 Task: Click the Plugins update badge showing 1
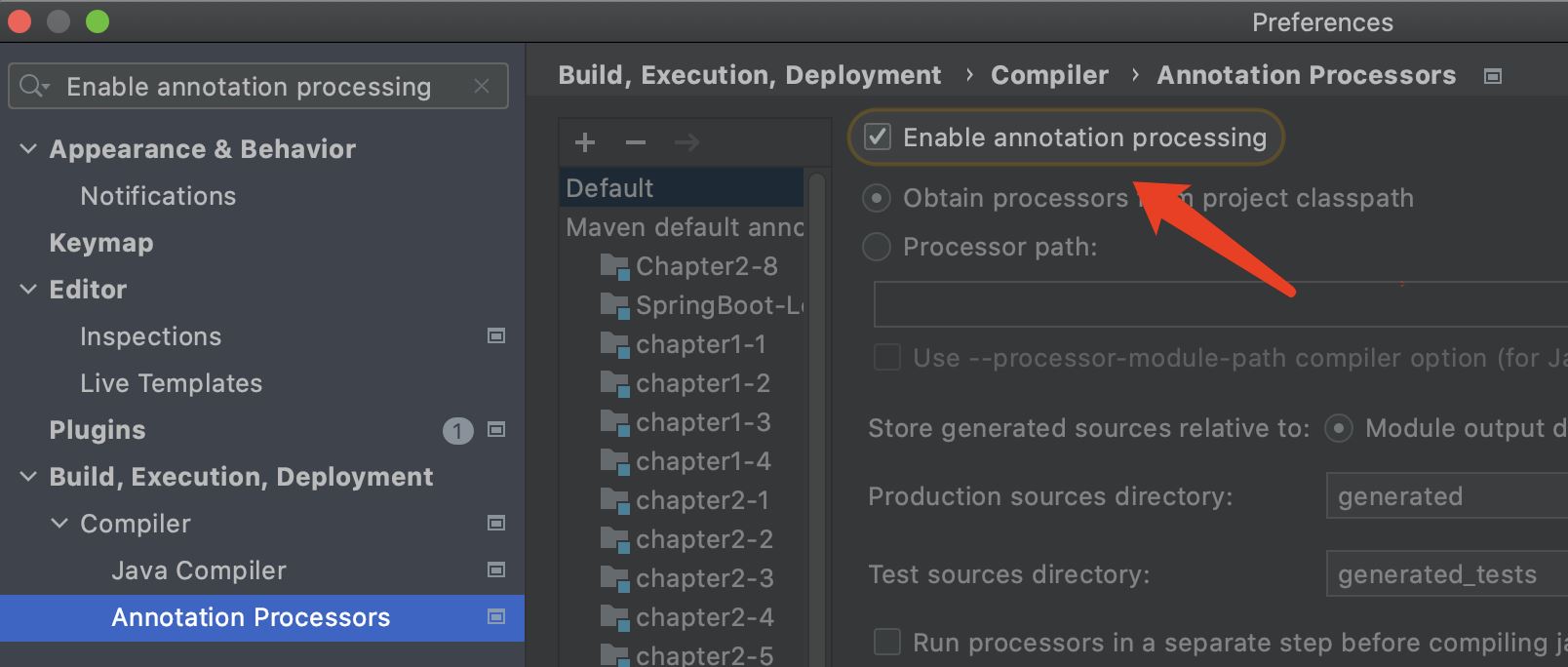pyautogui.click(x=457, y=430)
